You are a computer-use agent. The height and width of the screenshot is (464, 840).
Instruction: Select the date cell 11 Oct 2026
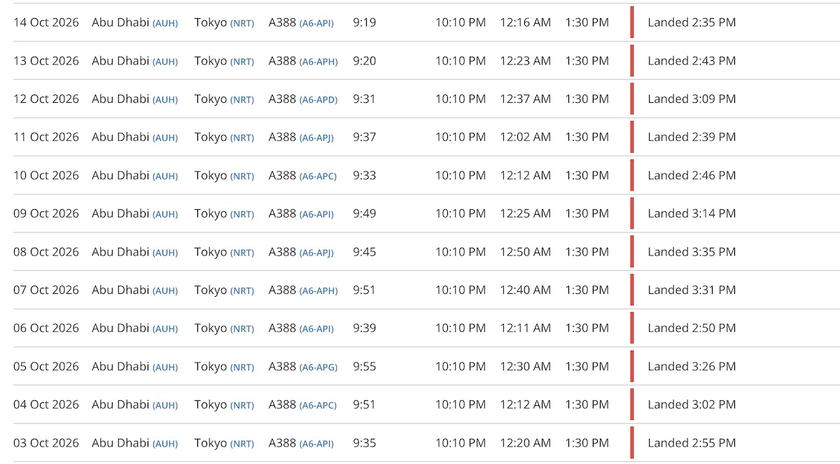(46, 137)
